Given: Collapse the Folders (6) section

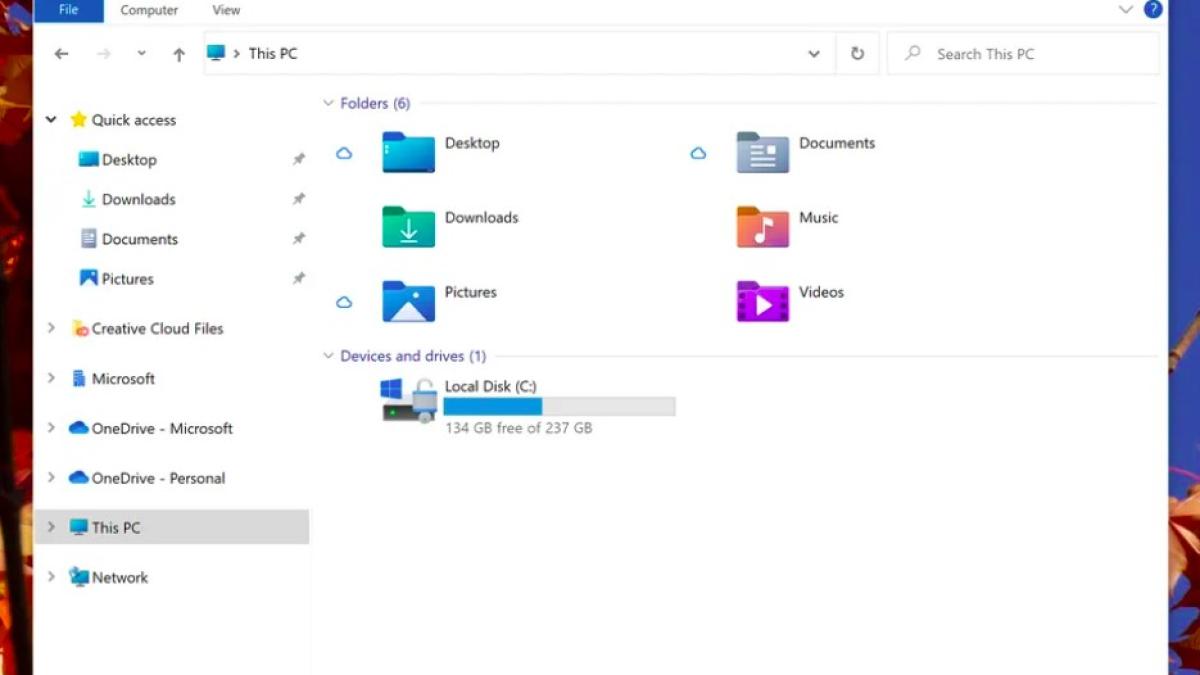Looking at the screenshot, I should pyautogui.click(x=329, y=103).
